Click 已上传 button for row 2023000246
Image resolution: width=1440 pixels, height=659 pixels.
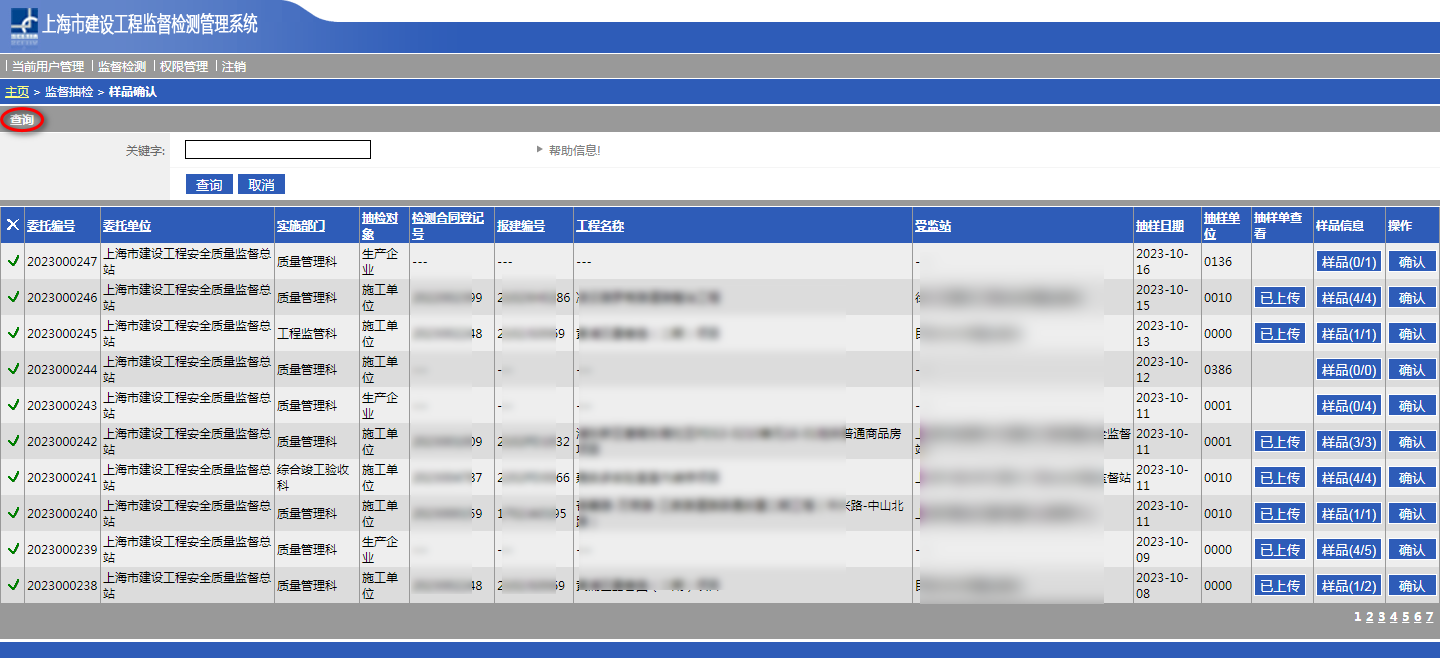pyautogui.click(x=1279, y=298)
